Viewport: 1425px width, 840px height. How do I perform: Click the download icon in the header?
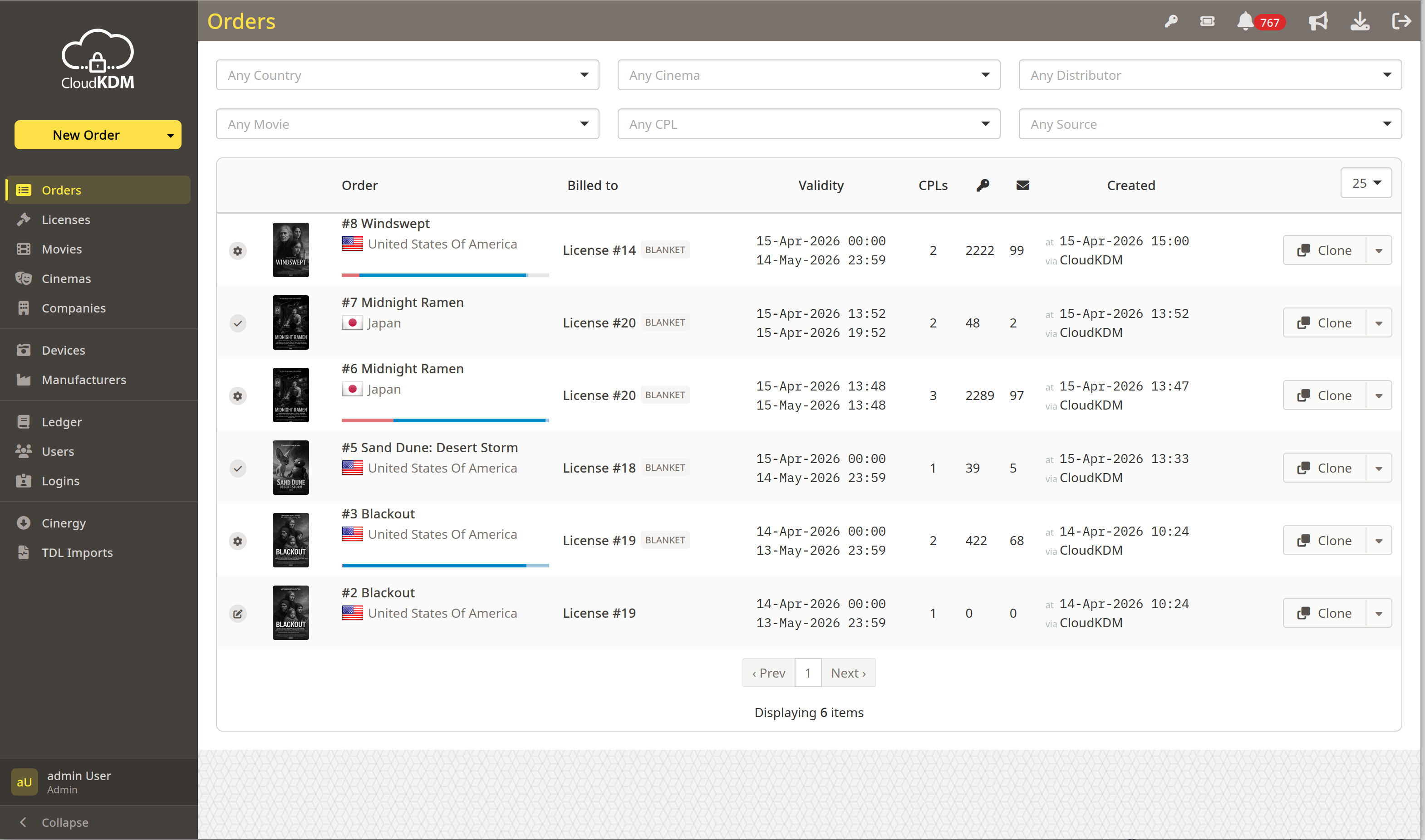point(1360,21)
